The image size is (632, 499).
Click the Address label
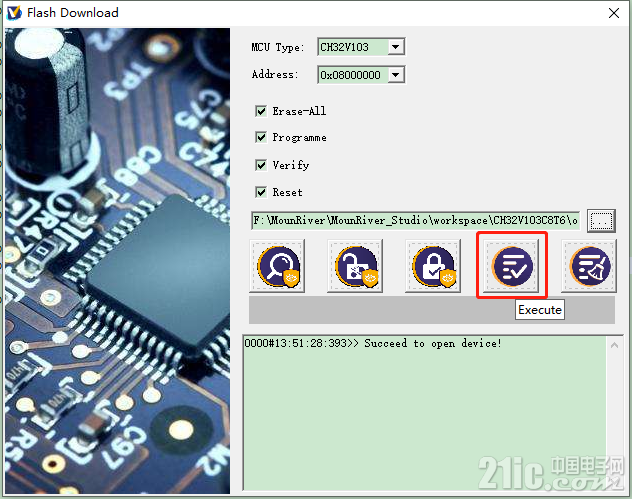tap(275, 75)
